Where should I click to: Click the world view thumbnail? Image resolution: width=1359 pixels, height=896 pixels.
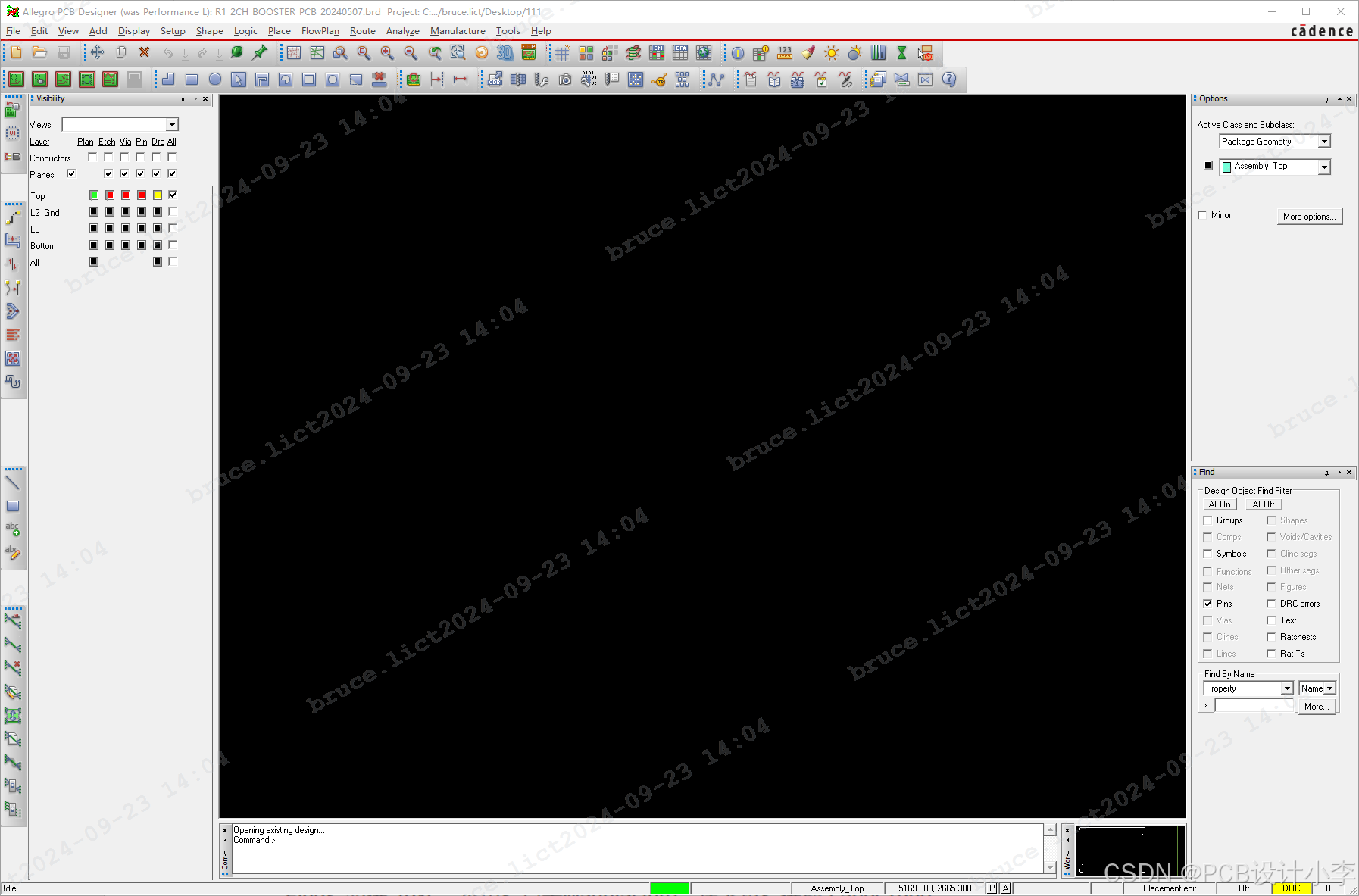click(1130, 851)
